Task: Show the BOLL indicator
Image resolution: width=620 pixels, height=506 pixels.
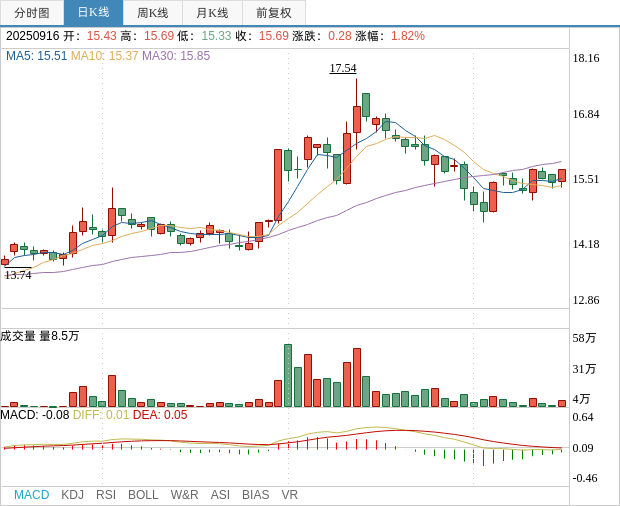Action: pyautogui.click(x=143, y=495)
